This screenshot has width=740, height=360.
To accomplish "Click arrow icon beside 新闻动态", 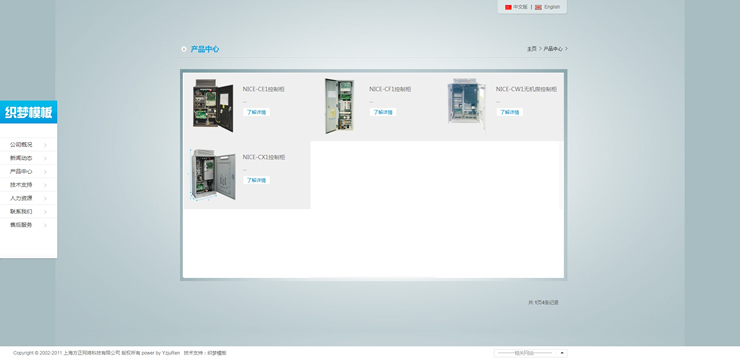I will (x=45, y=159).
